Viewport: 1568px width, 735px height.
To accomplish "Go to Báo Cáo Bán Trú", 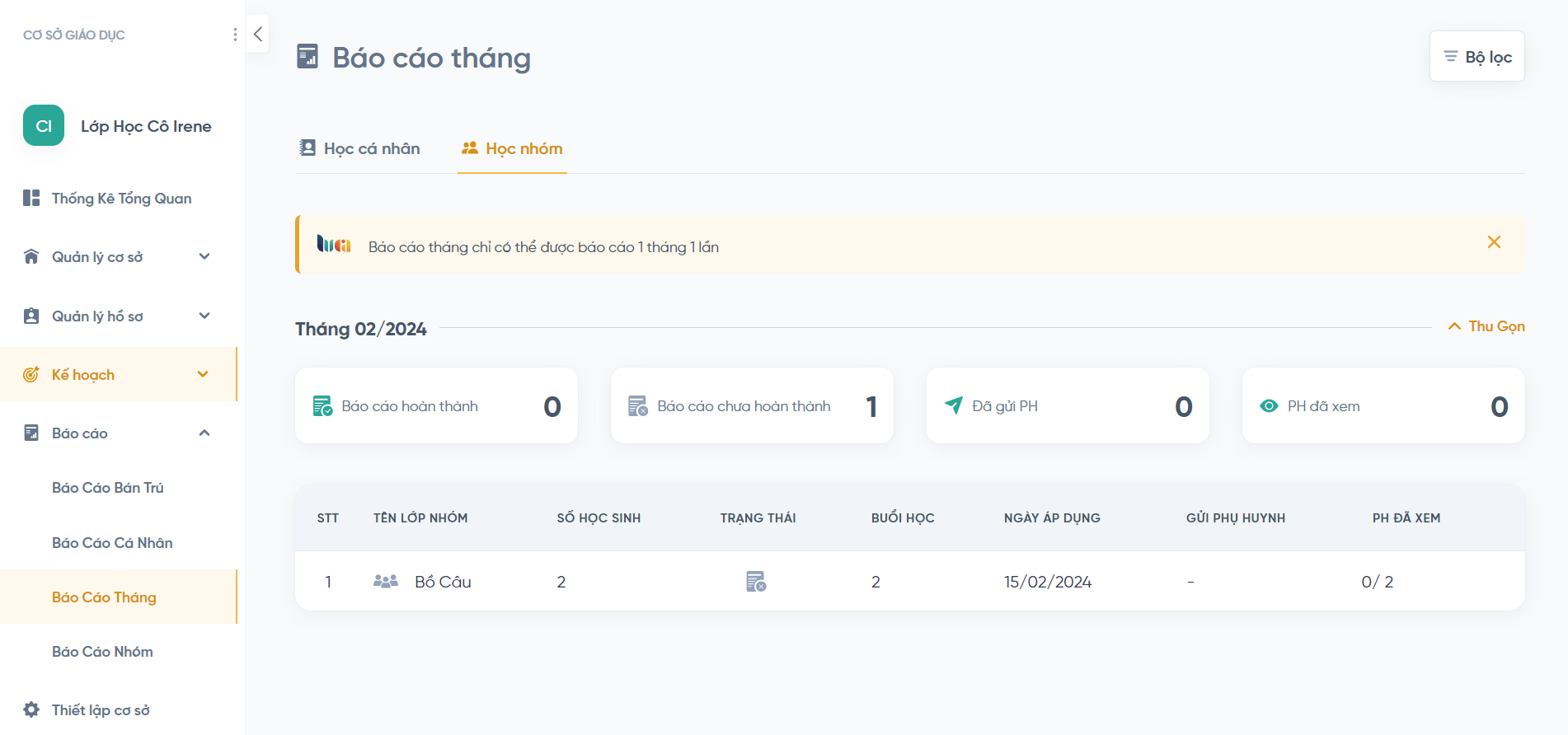I will (108, 488).
